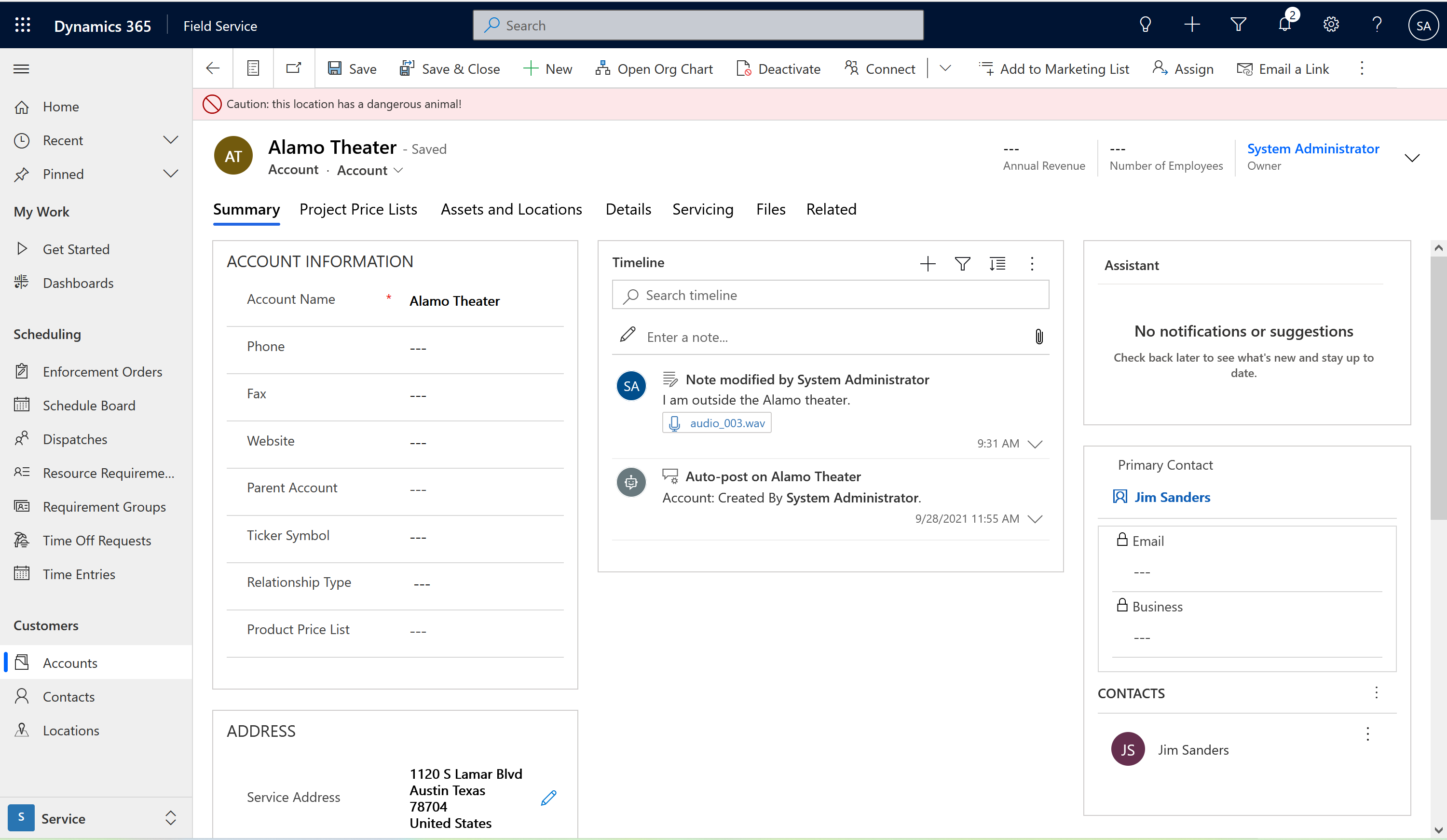Click the Search timeline input field

(x=830, y=295)
